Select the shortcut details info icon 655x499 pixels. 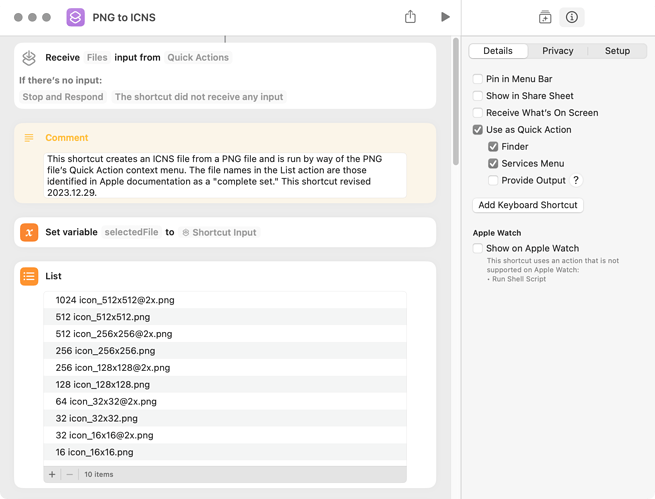(x=572, y=17)
